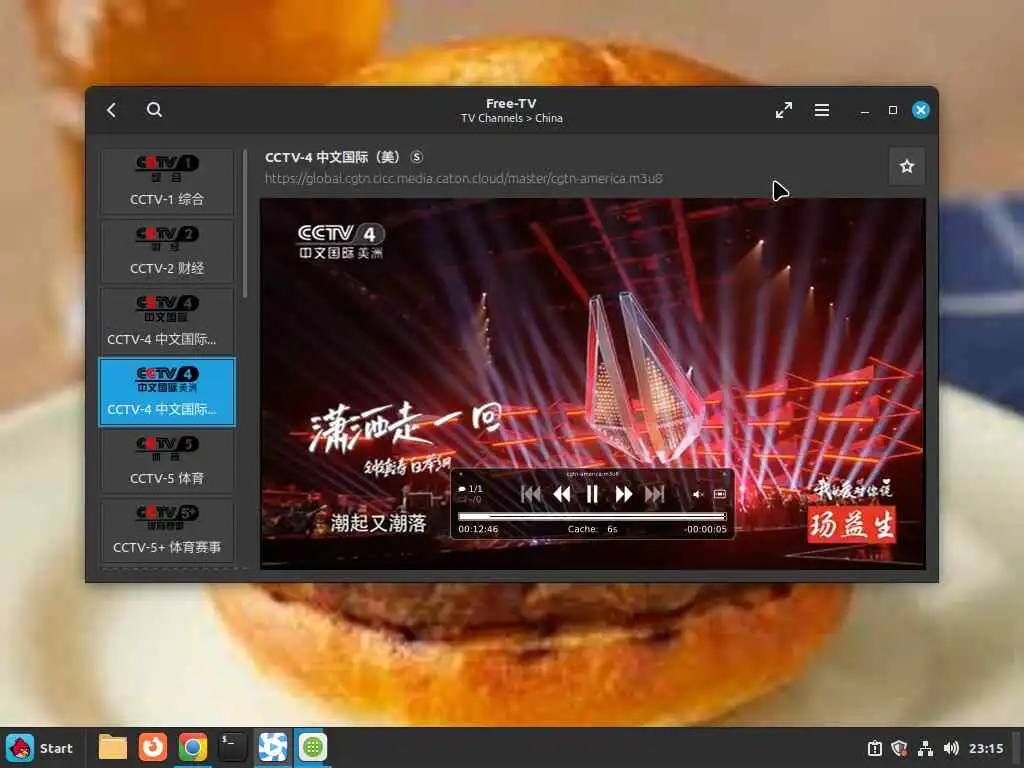1024x768 pixels.
Task: Click the Free-TV window title
Action: (511, 103)
